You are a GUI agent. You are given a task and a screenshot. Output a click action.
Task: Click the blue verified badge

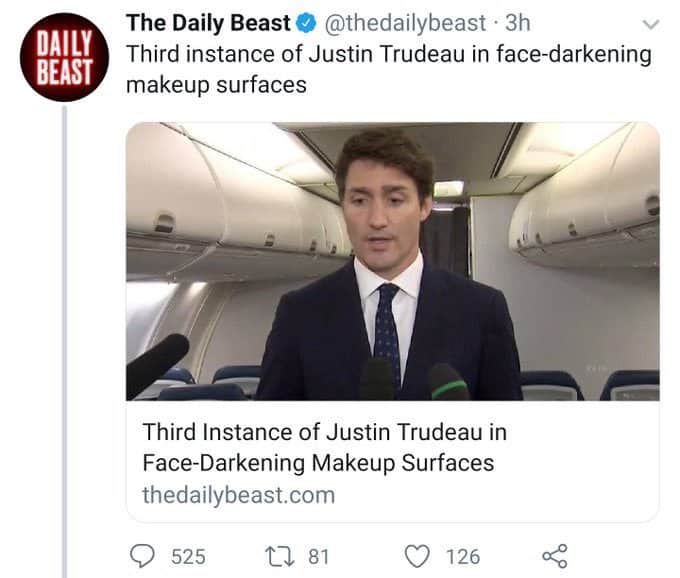coord(309,23)
